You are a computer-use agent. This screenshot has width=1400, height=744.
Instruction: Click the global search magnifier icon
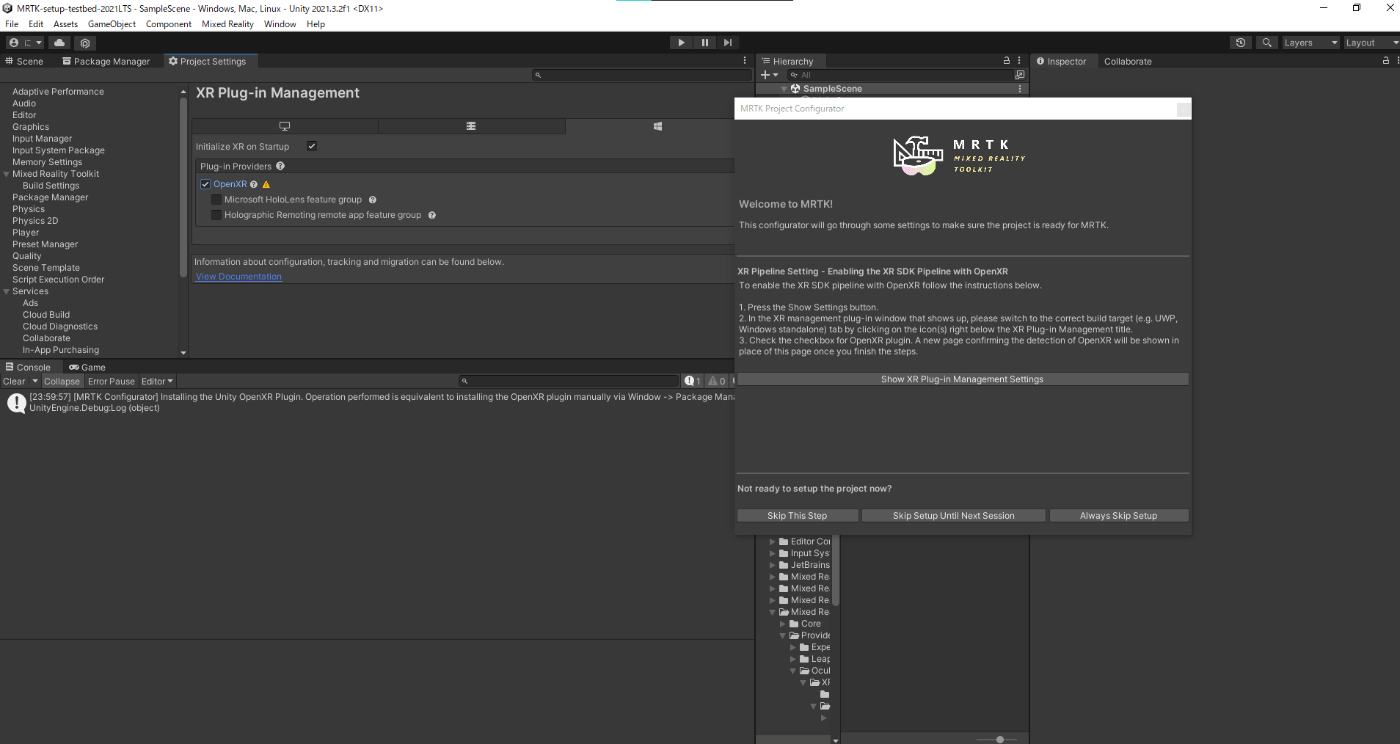[x=1267, y=43]
